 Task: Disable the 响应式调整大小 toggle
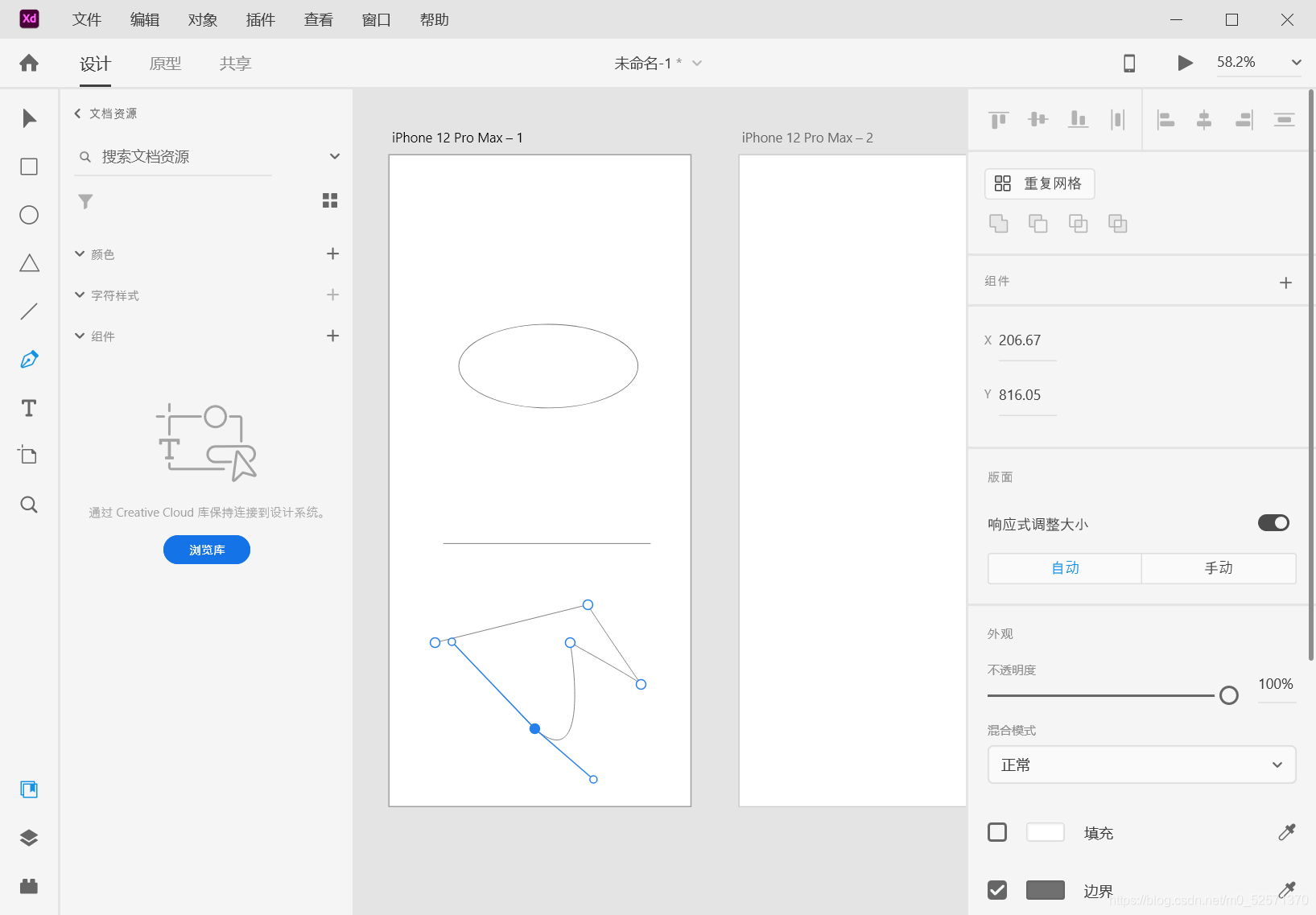1273,522
